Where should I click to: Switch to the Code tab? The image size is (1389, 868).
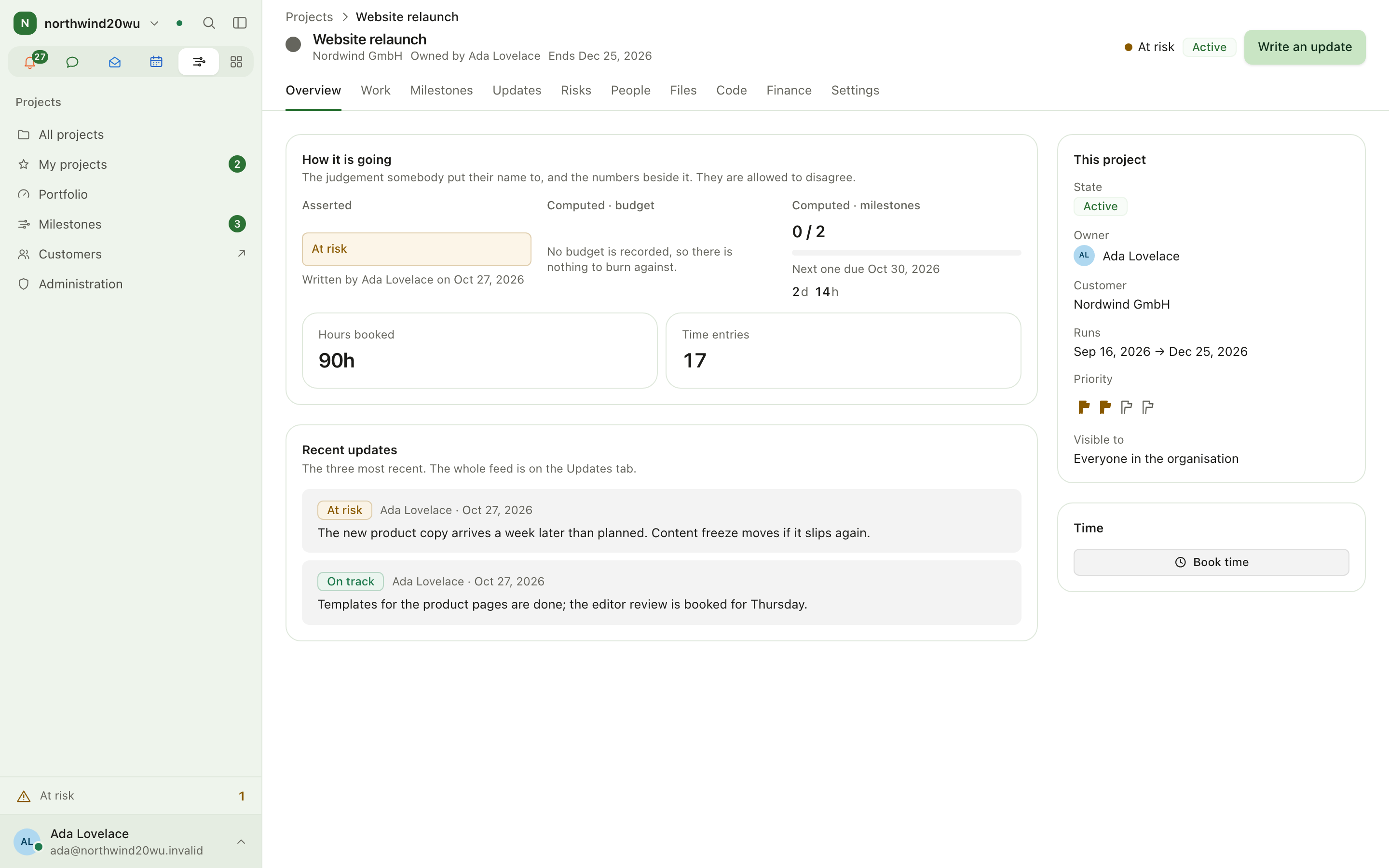[x=731, y=90]
